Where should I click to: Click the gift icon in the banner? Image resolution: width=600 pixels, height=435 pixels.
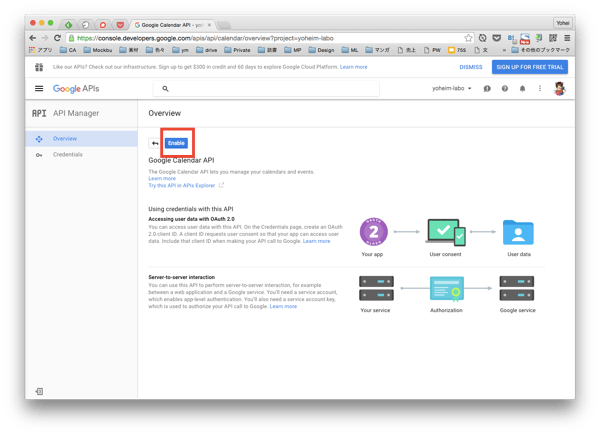pos(39,67)
